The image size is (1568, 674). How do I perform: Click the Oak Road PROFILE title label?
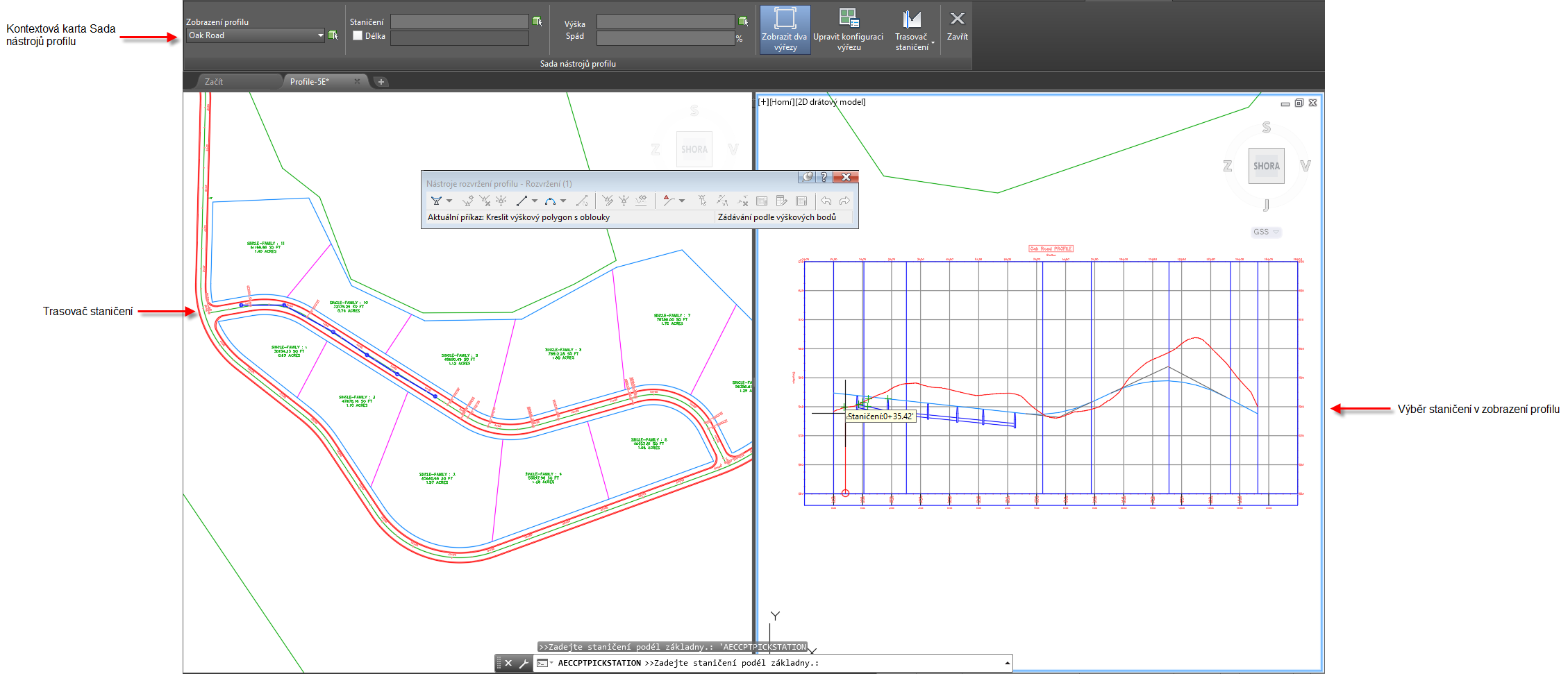(x=1051, y=248)
